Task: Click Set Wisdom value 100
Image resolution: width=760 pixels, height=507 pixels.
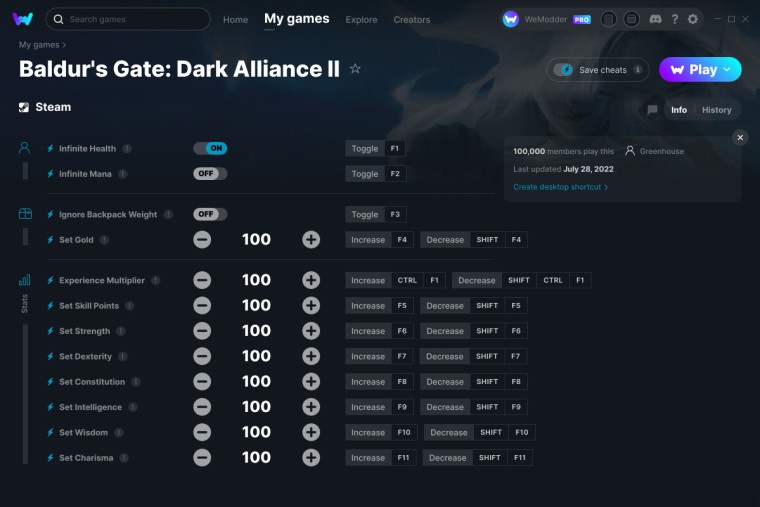Action: click(256, 432)
